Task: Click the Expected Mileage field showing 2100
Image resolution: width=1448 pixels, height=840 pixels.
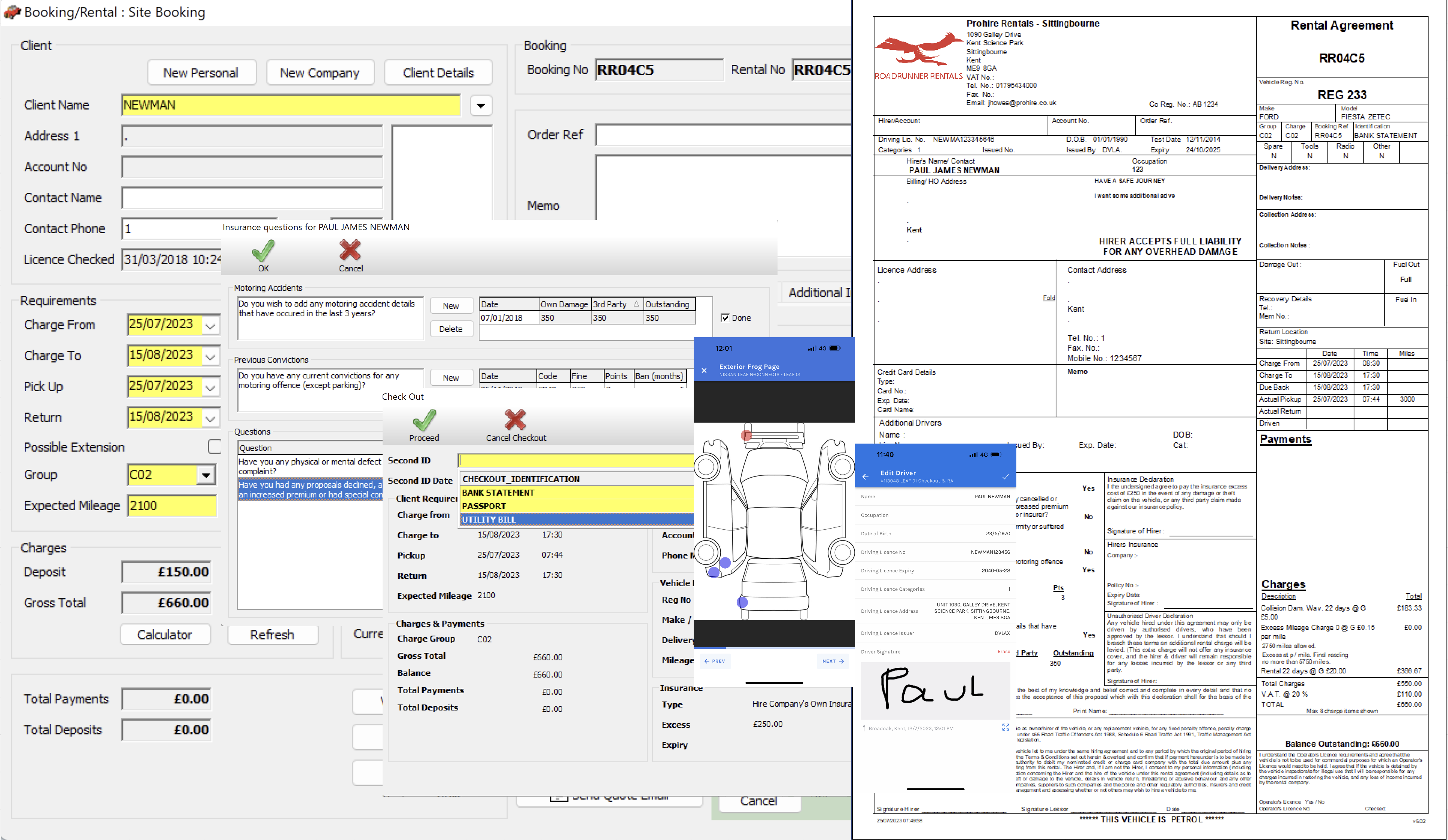Action: tap(172, 506)
